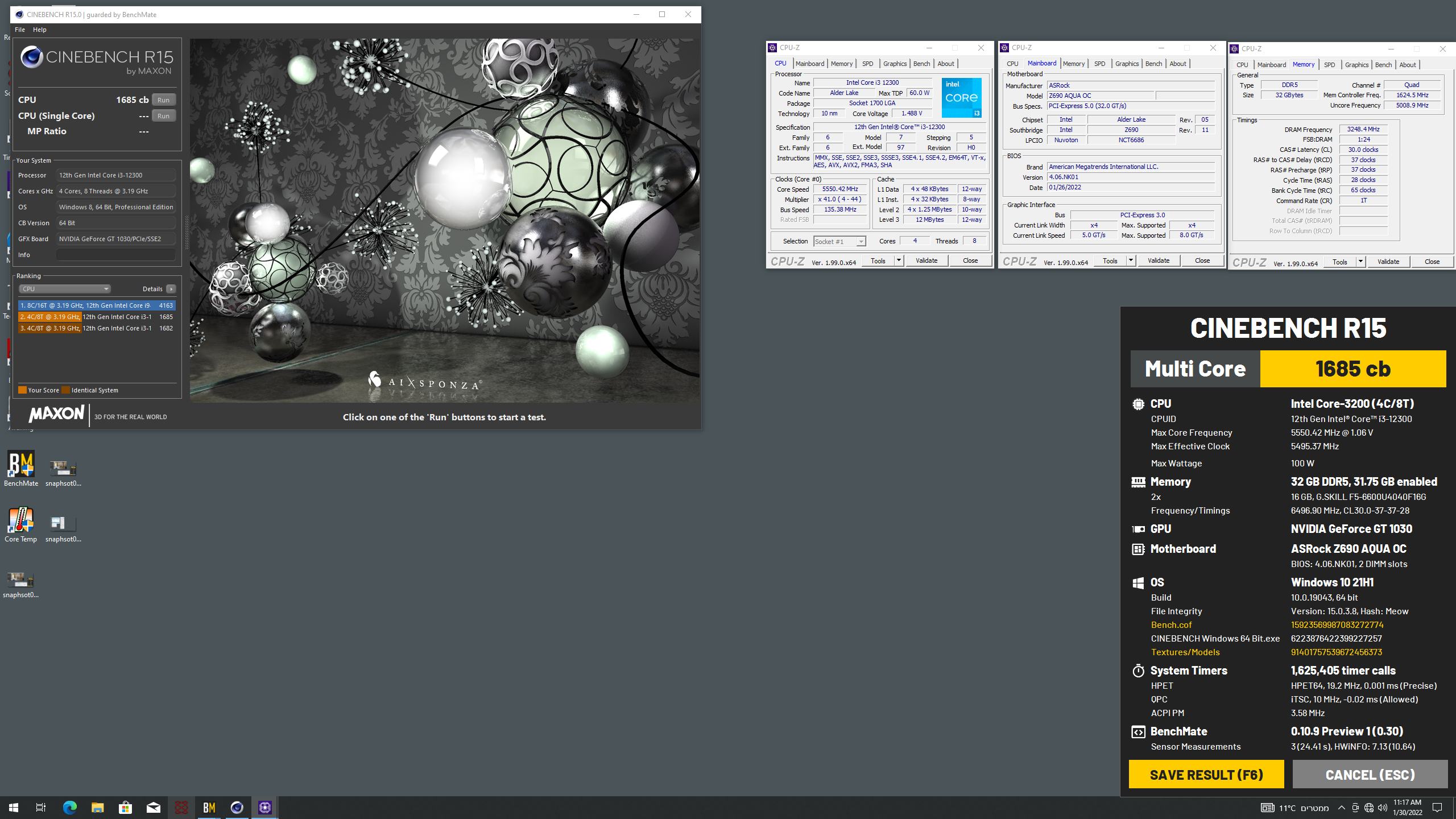The width and height of the screenshot is (1456, 819).
Task: Click Windows Start button
Action: point(14,807)
